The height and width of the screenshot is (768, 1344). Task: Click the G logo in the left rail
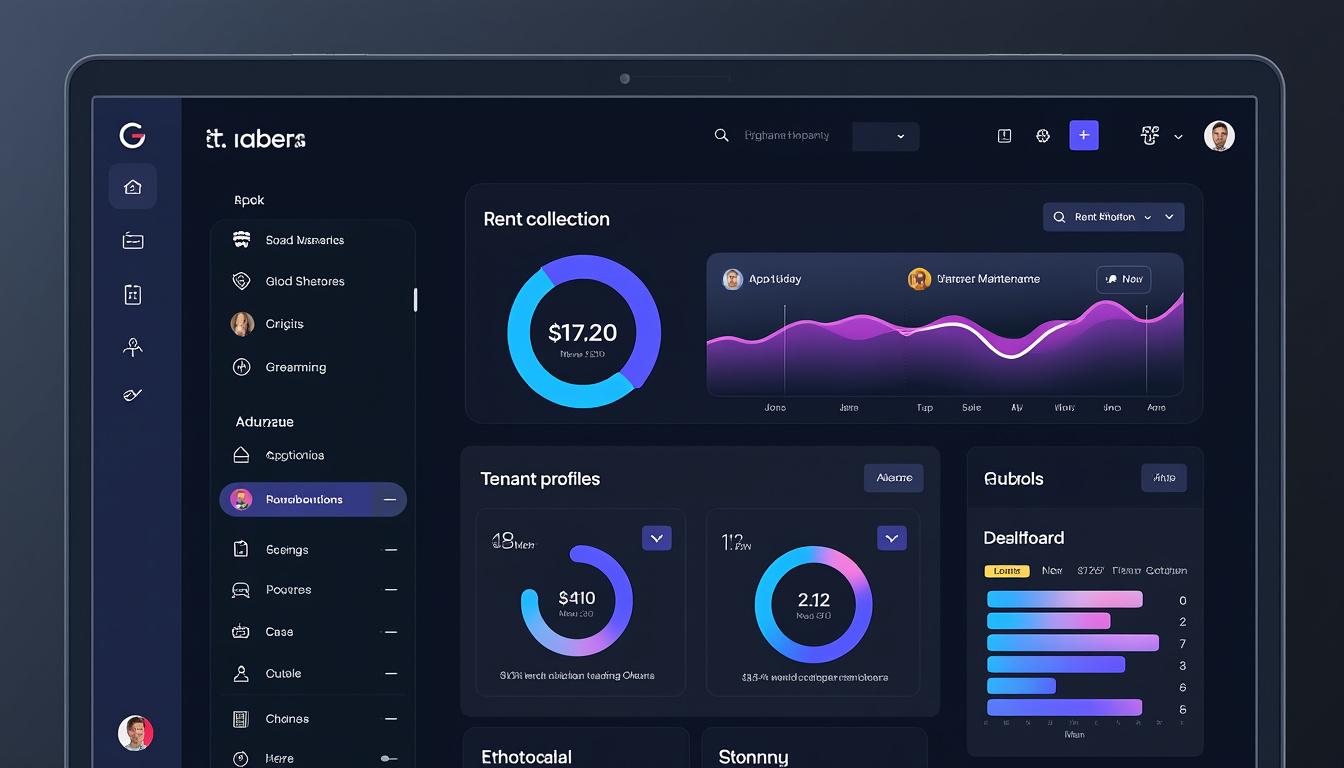[x=132, y=135]
